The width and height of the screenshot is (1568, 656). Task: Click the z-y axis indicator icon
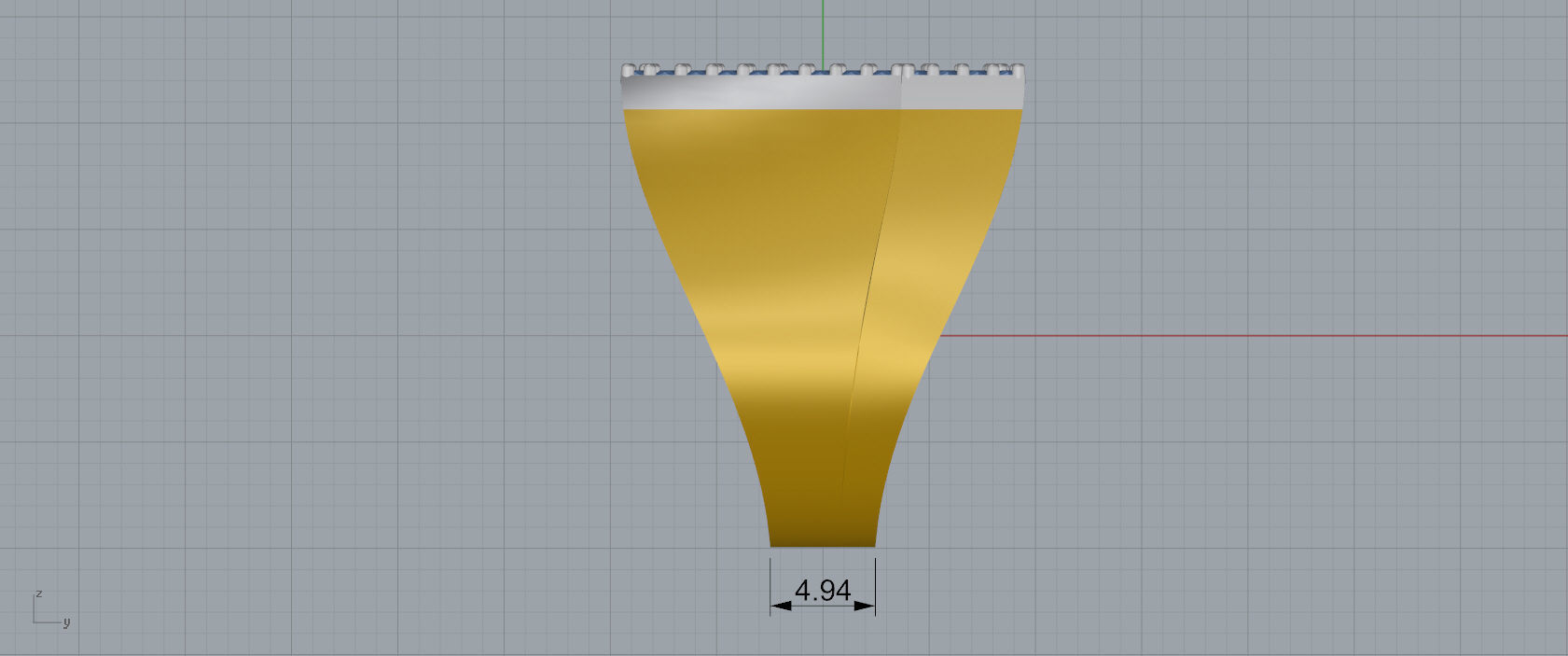51,607
